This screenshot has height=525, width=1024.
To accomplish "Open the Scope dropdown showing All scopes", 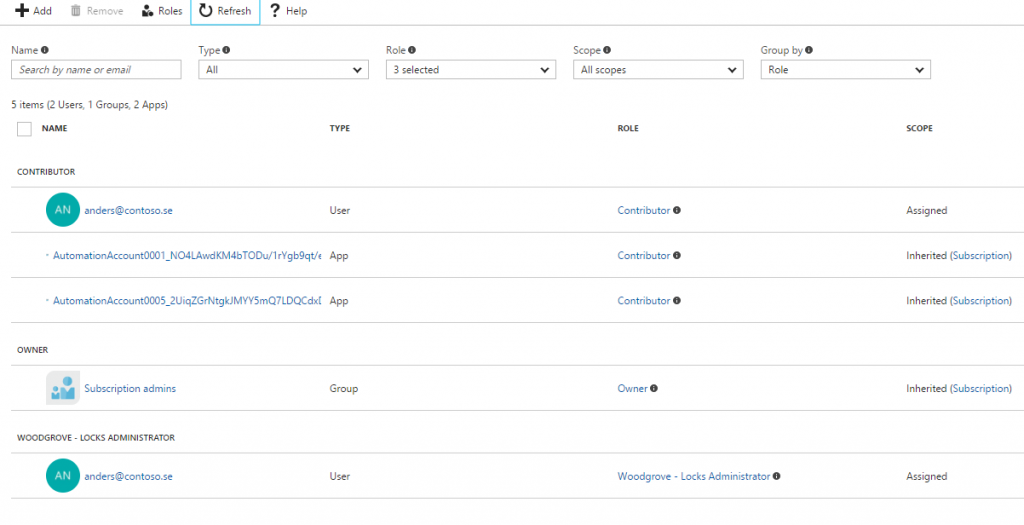I will point(658,69).
